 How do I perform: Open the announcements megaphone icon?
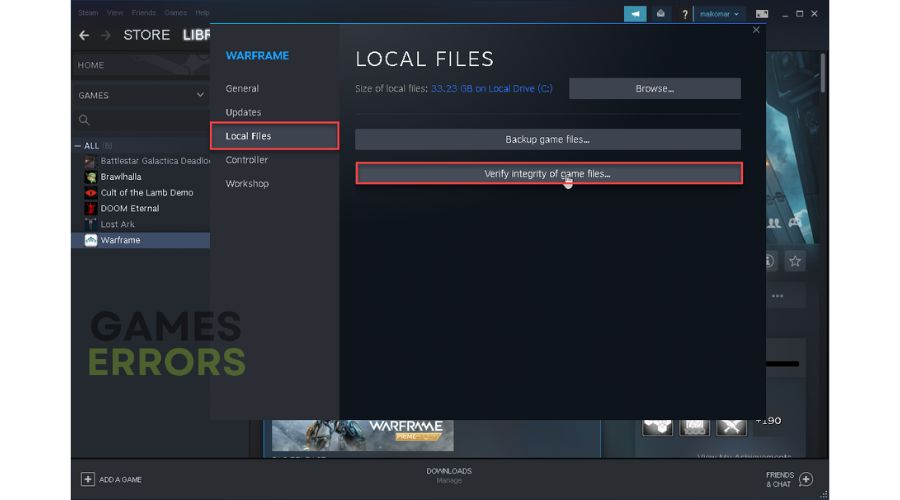635,14
